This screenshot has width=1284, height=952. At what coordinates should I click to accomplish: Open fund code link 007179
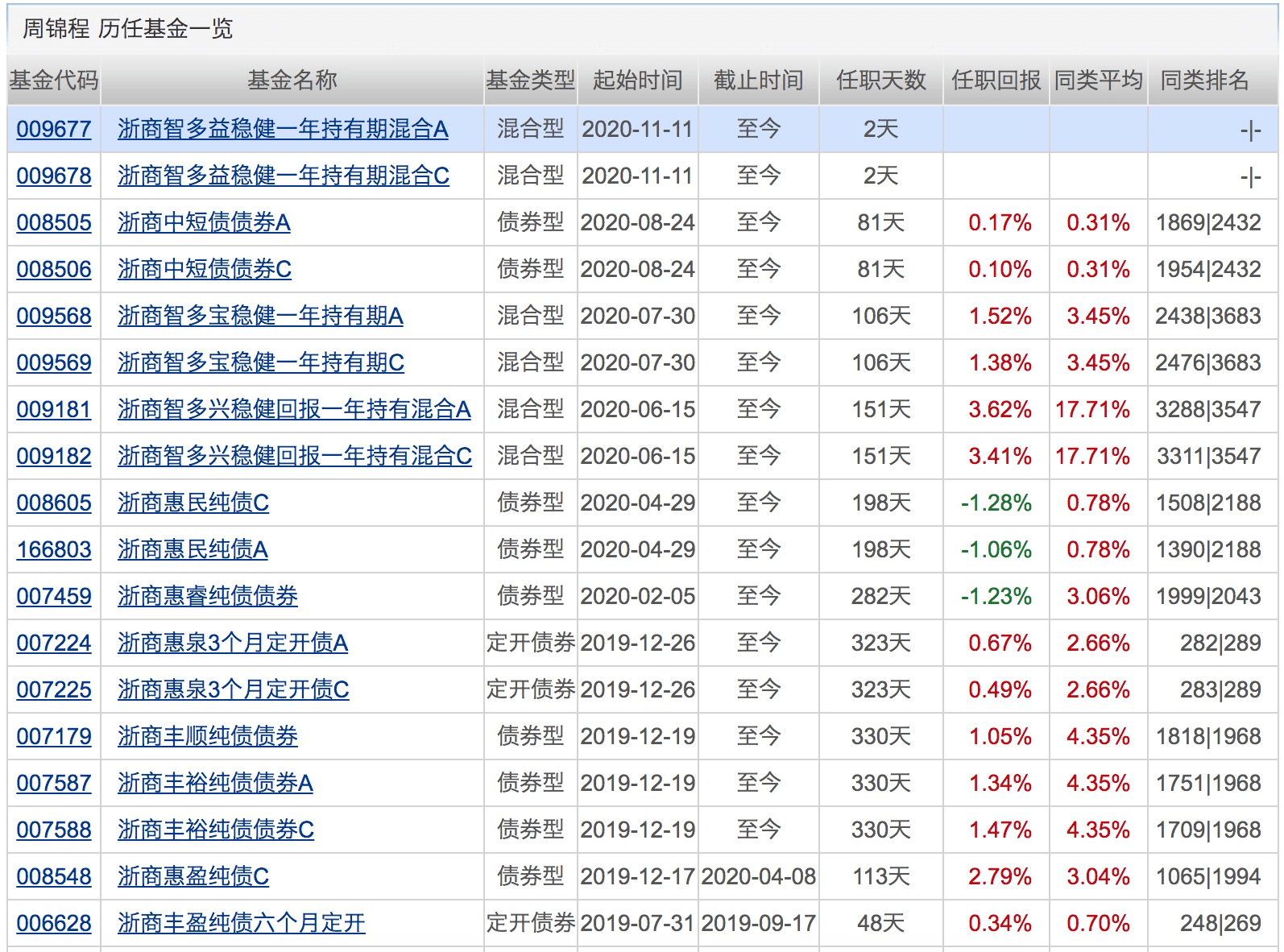click(x=54, y=736)
